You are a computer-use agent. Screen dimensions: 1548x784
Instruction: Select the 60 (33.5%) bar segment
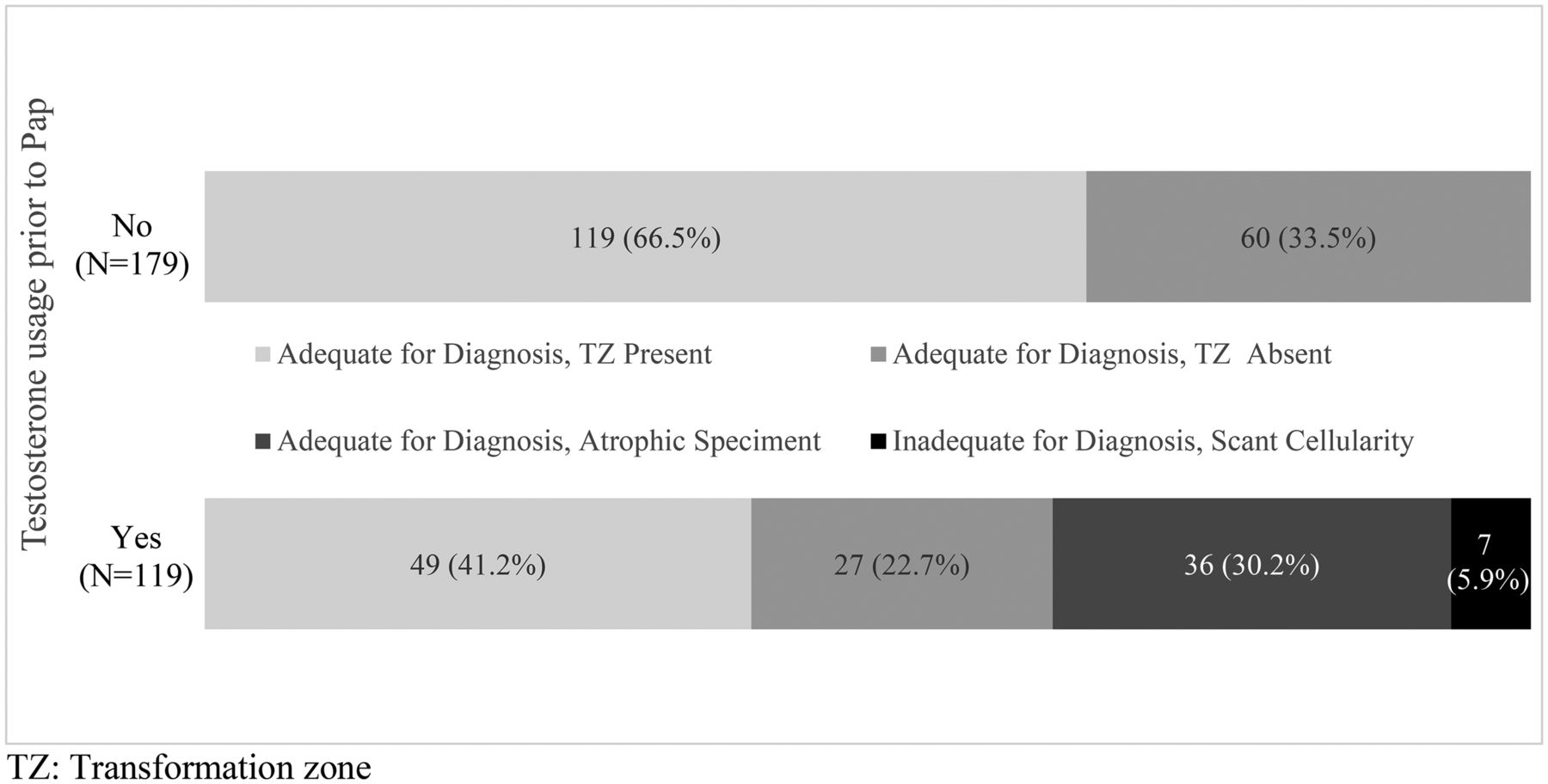(1308, 236)
